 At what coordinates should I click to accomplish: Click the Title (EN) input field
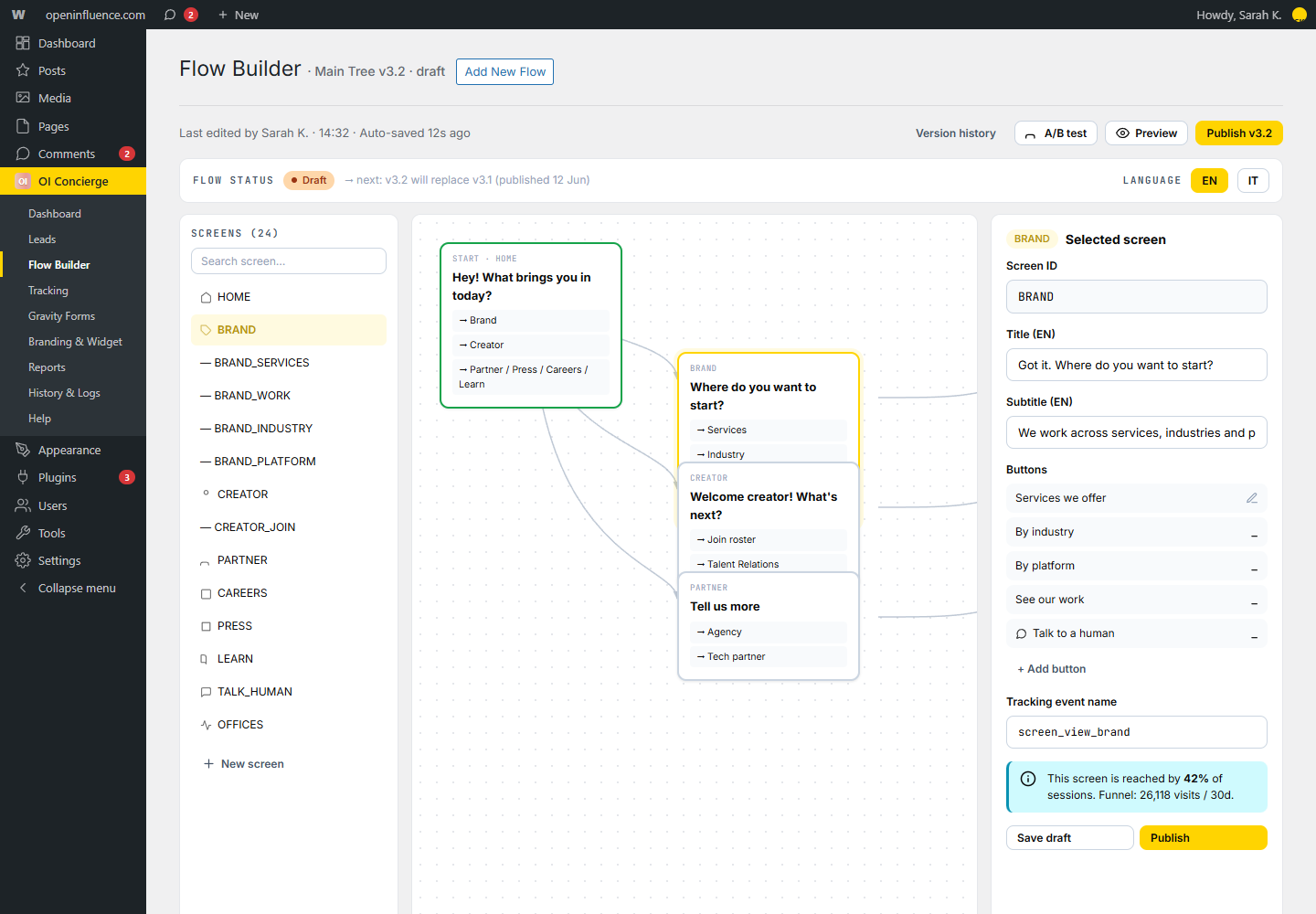(x=1137, y=365)
